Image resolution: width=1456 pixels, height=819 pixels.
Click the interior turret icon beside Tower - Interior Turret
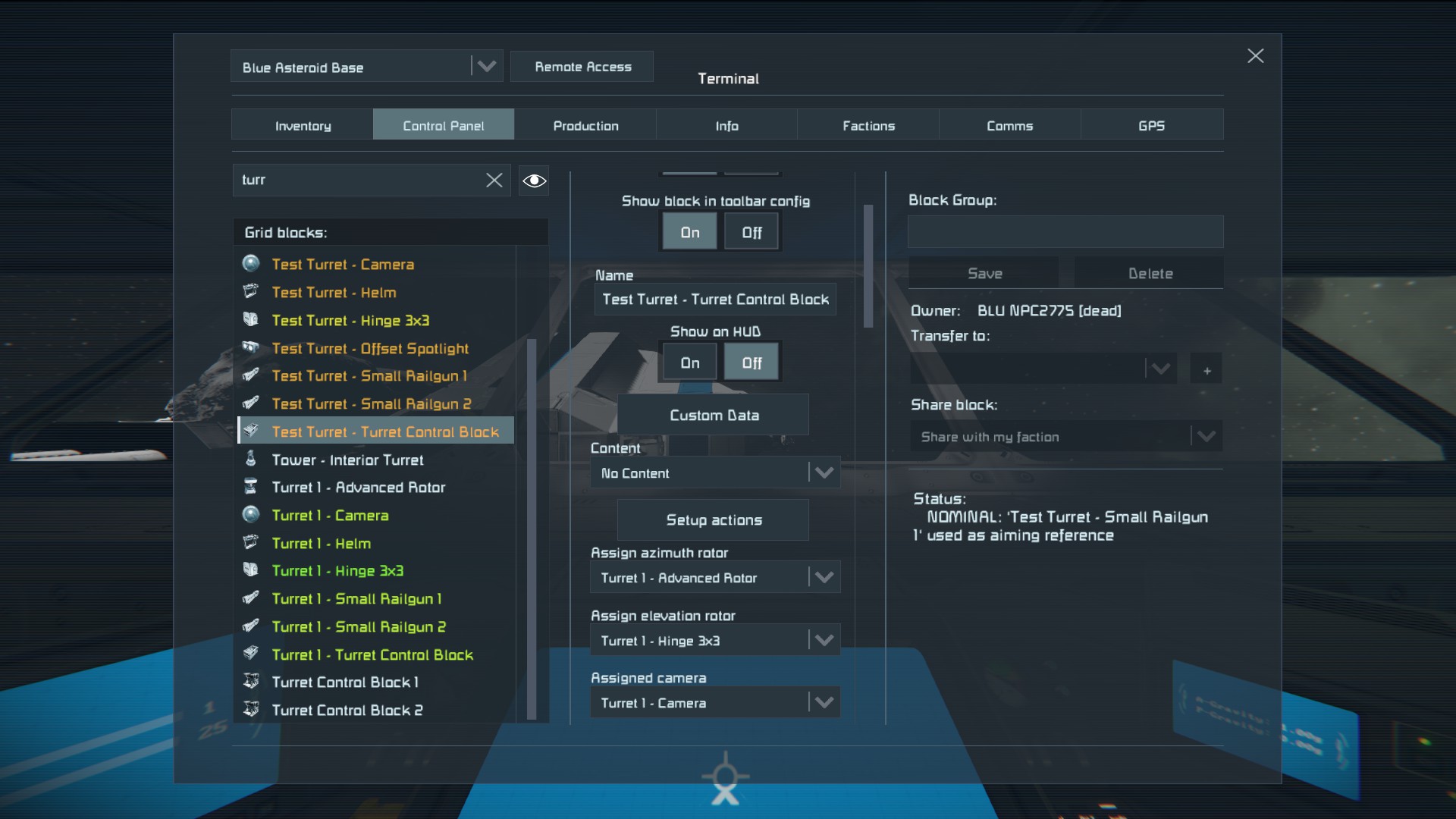[x=251, y=460]
